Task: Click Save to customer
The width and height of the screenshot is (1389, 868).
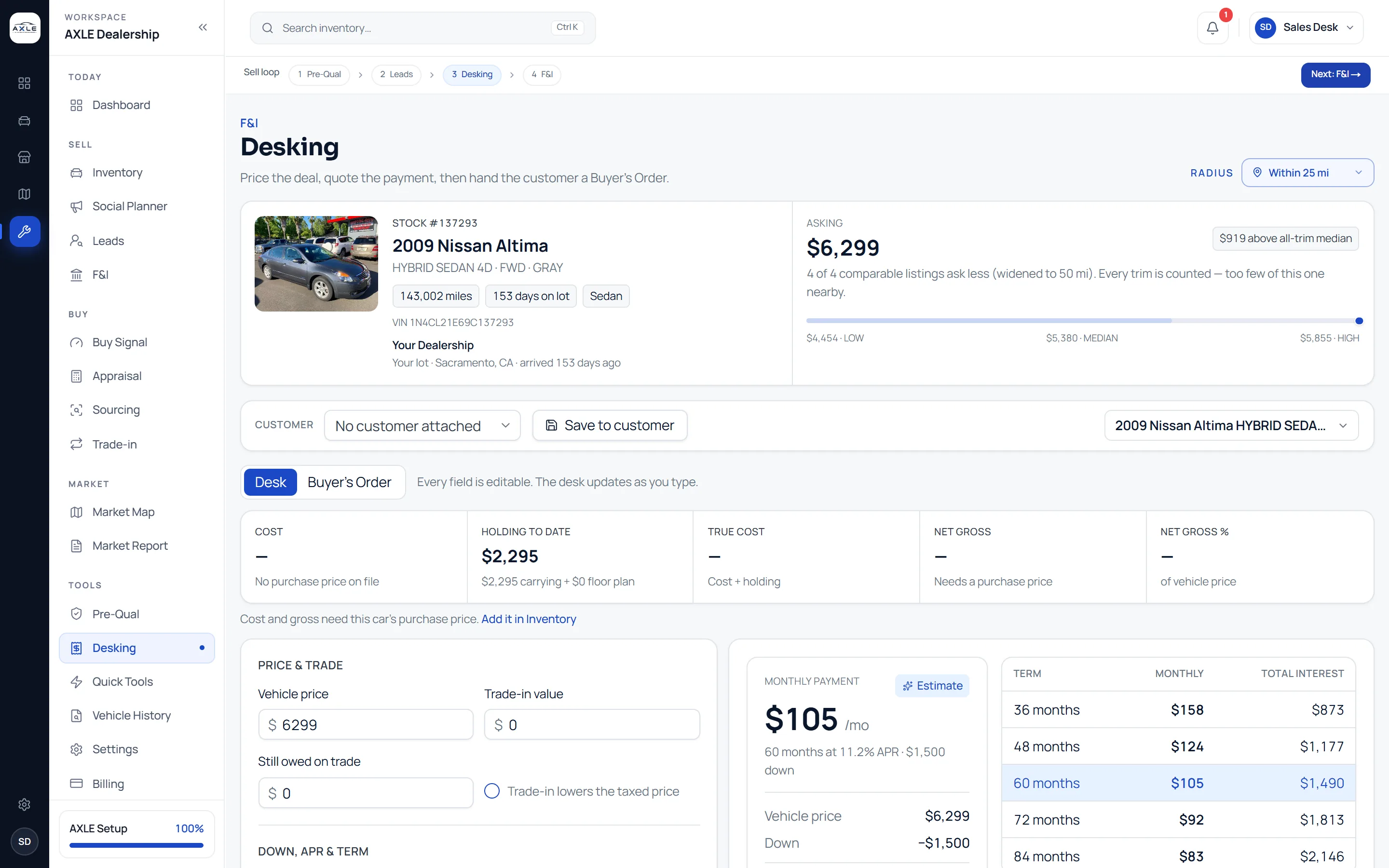Action: coord(610,425)
